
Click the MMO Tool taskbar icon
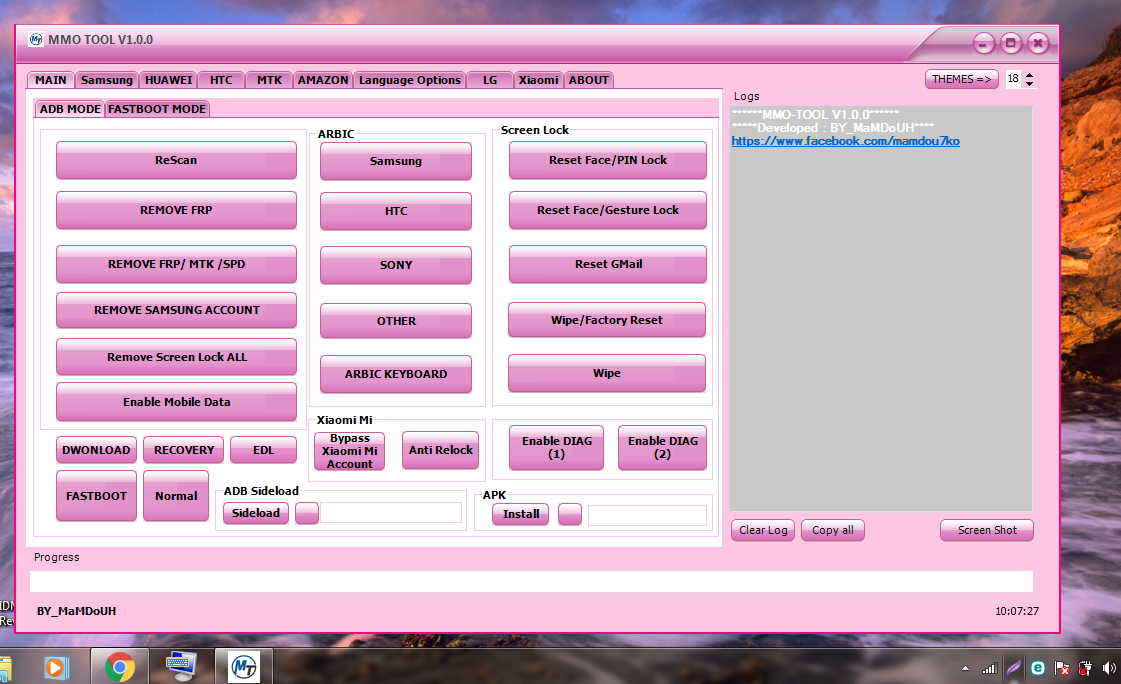click(244, 667)
